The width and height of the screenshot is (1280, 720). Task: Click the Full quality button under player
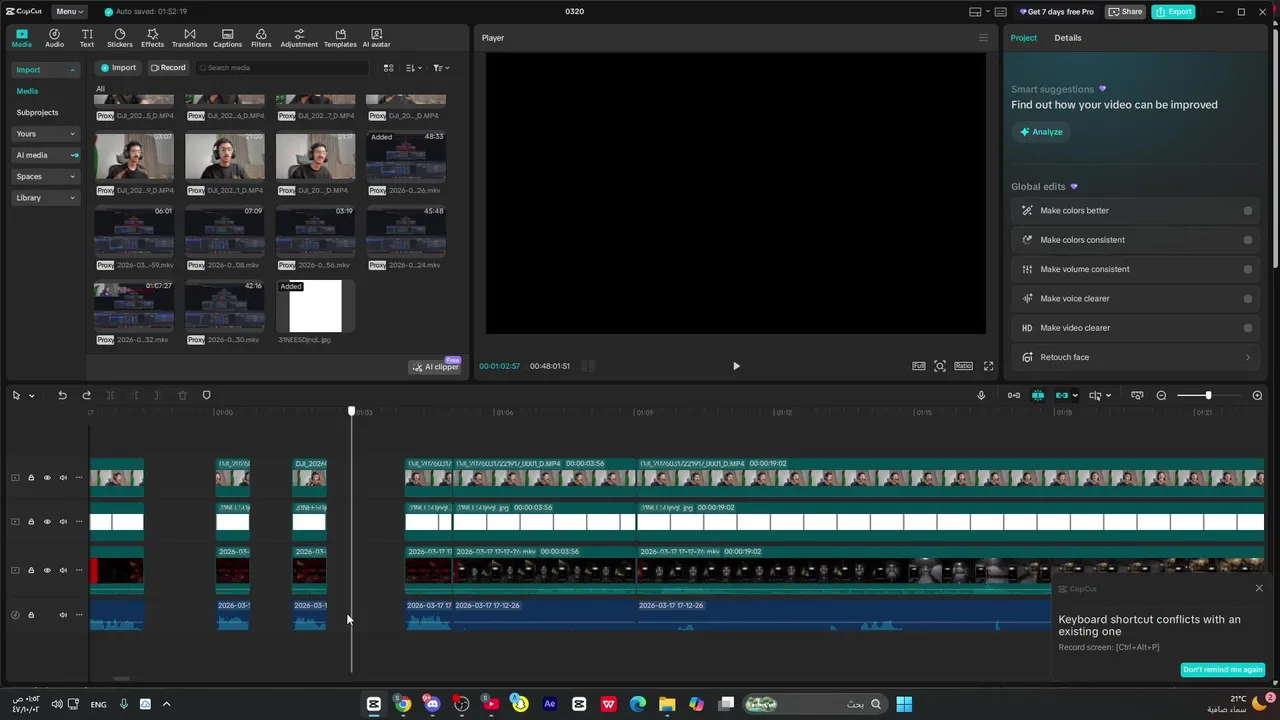point(918,366)
